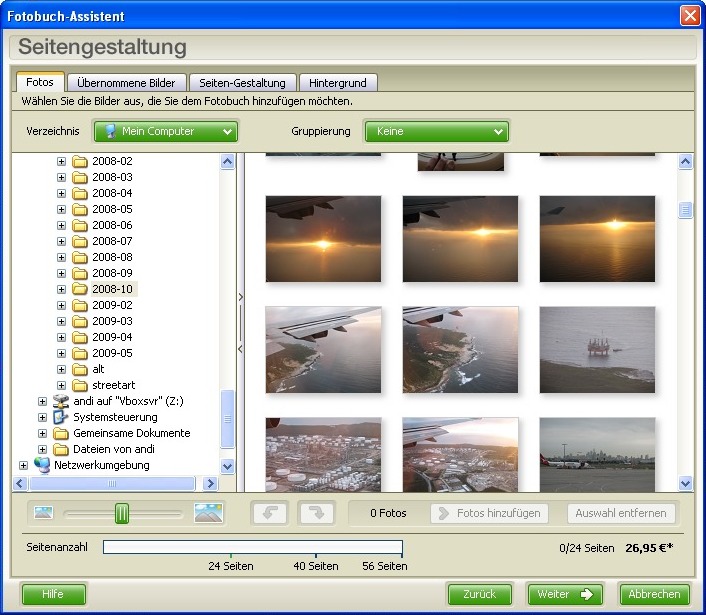Switch to the Übernommene Bilder tab
The width and height of the screenshot is (706, 615).
(126, 83)
